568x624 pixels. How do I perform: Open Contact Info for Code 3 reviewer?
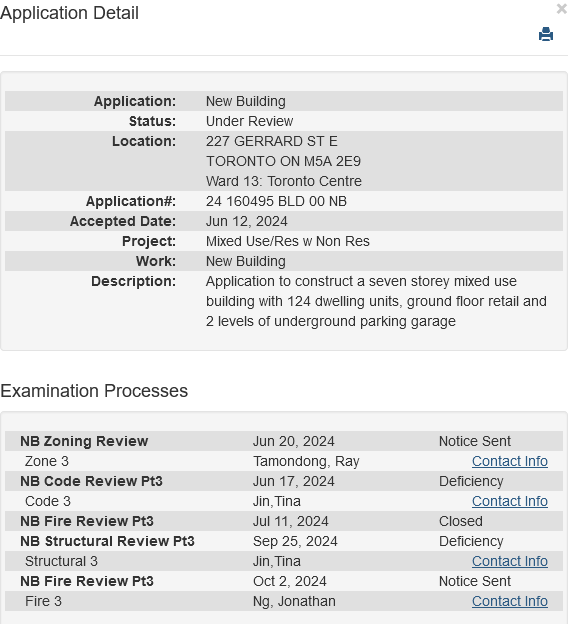(x=509, y=501)
